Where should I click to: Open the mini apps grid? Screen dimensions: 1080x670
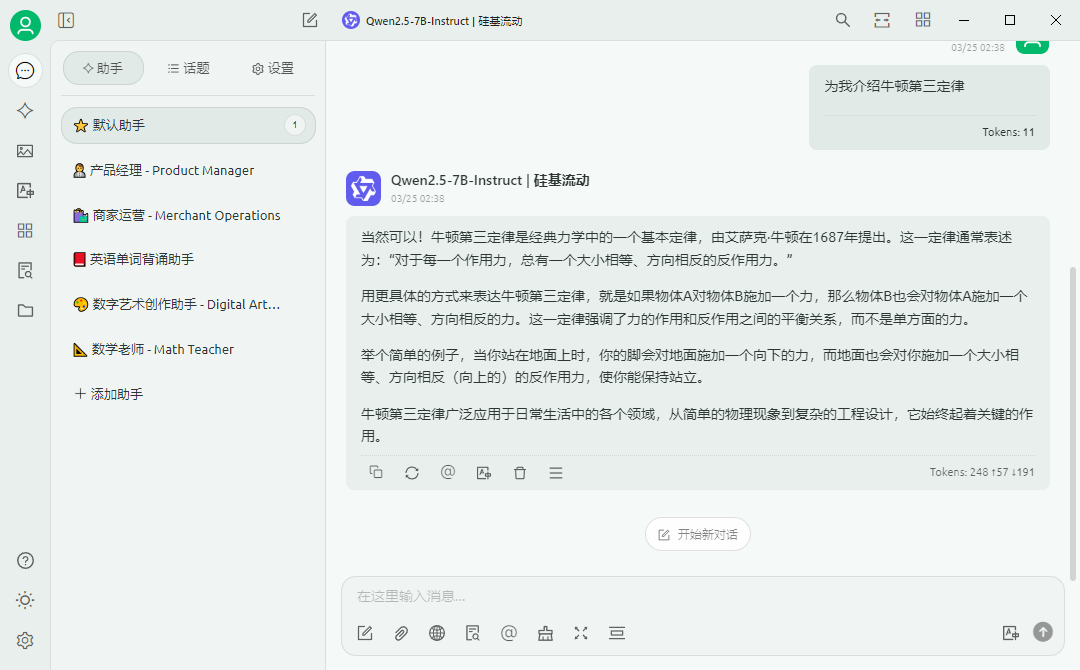point(25,230)
